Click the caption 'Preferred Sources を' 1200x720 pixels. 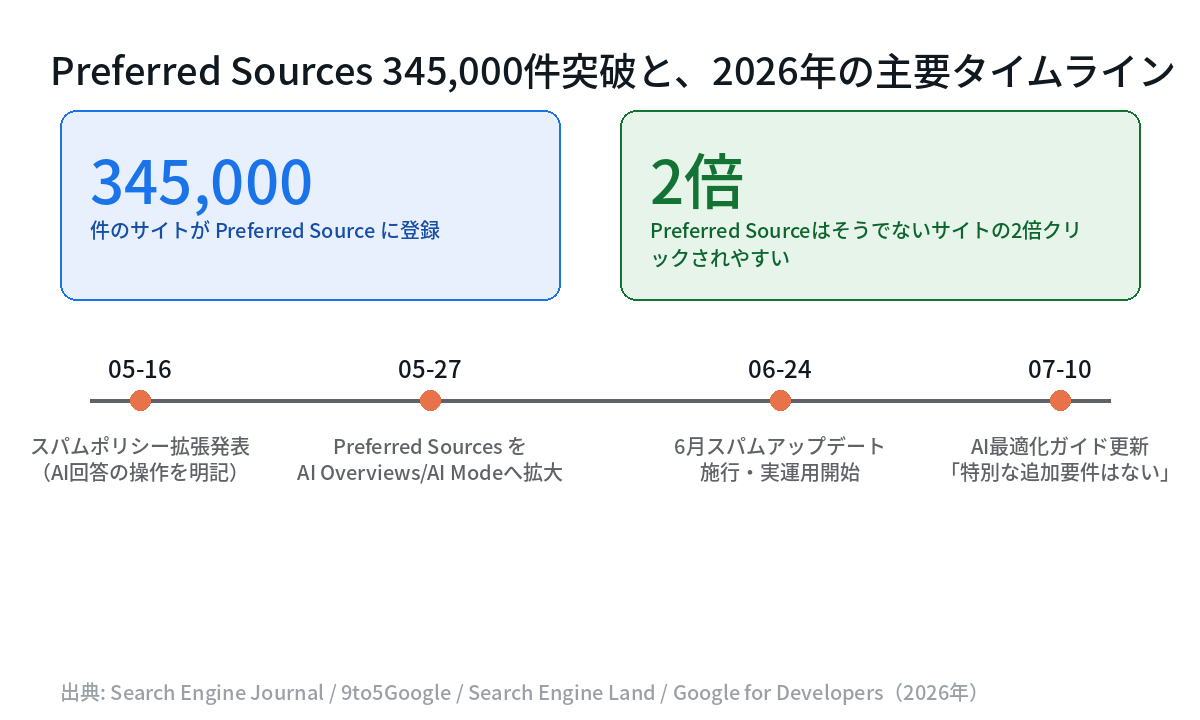(430, 446)
